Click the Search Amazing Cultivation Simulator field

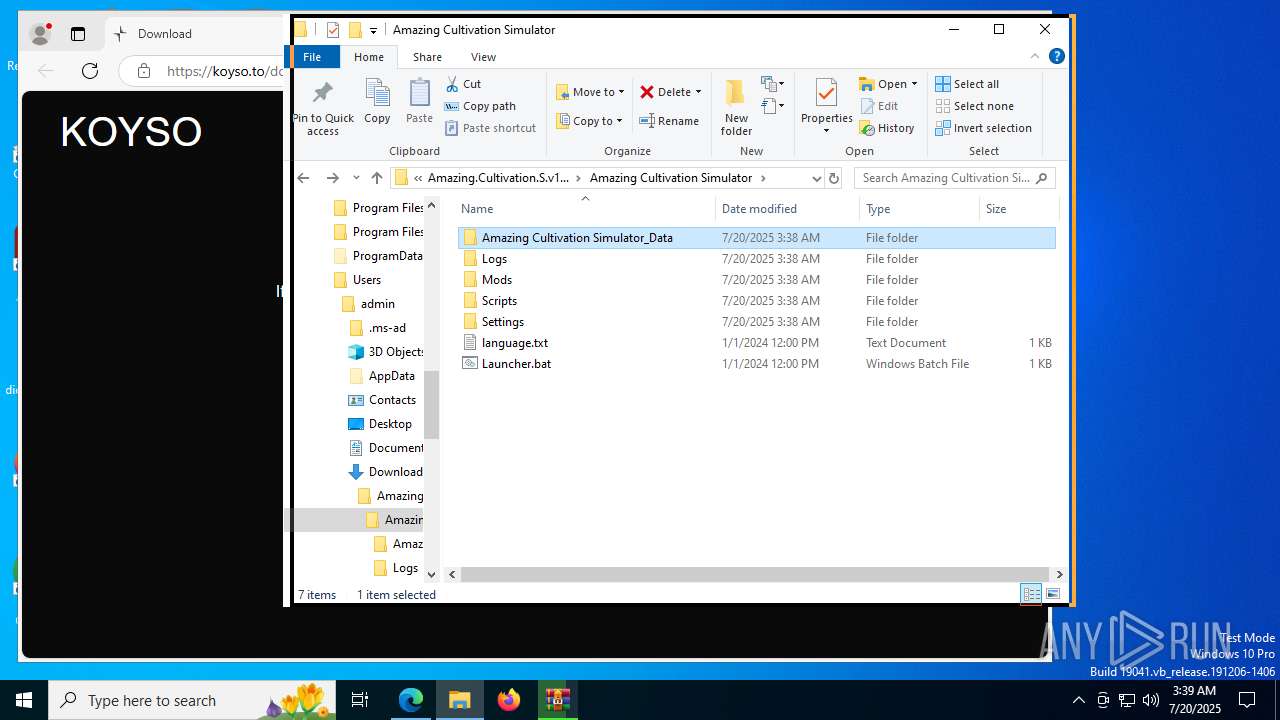tap(955, 178)
